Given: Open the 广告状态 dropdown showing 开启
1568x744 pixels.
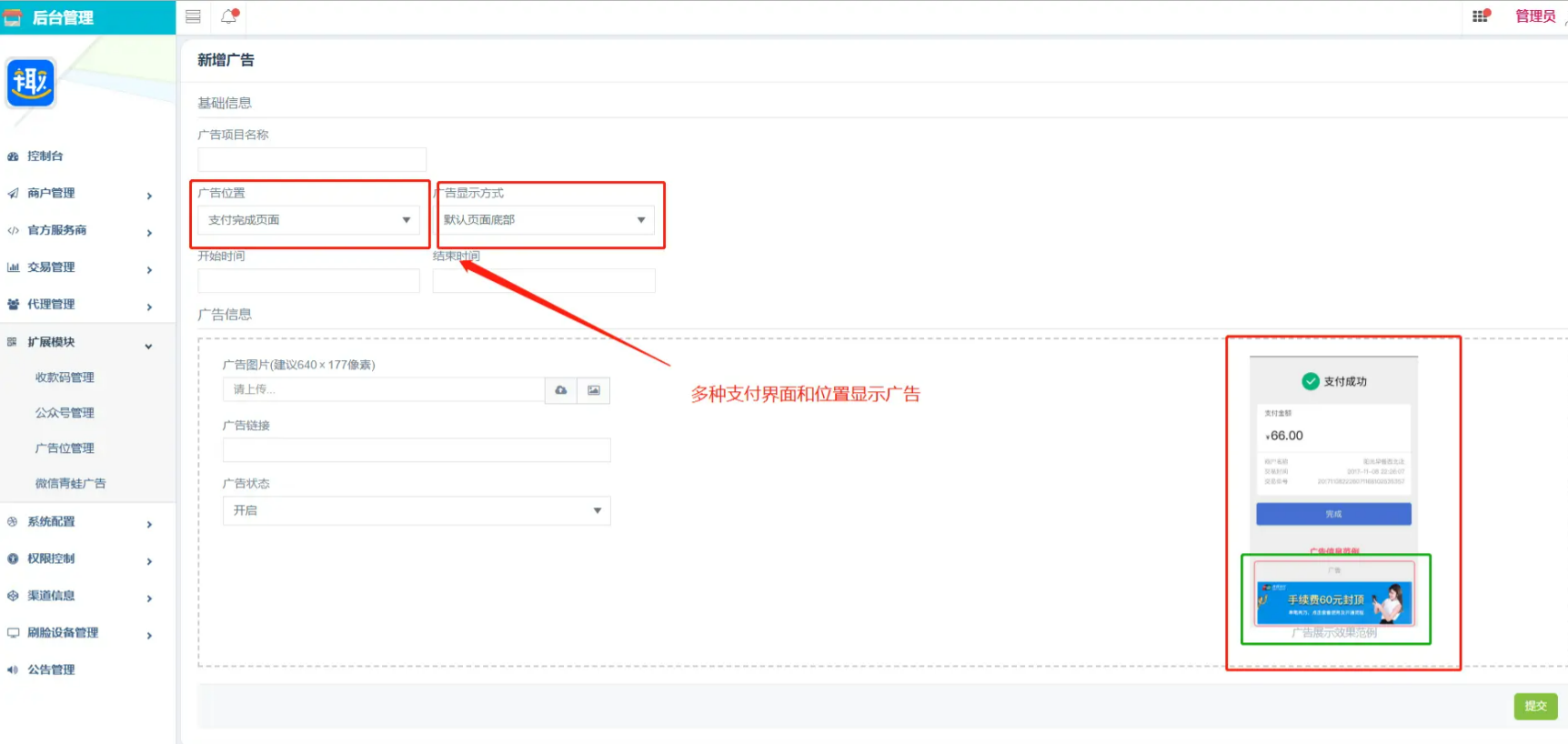Looking at the screenshot, I should pyautogui.click(x=417, y=510).
